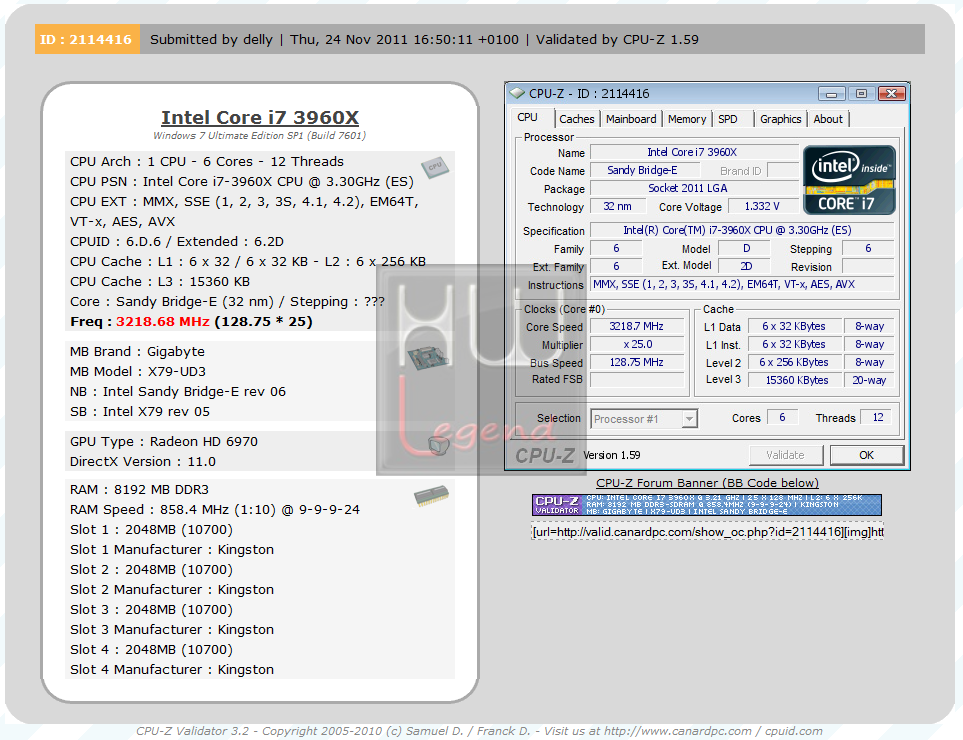
Task: Click the MB Model : X79-UD3 line
Action: click(x=138, y=372)
